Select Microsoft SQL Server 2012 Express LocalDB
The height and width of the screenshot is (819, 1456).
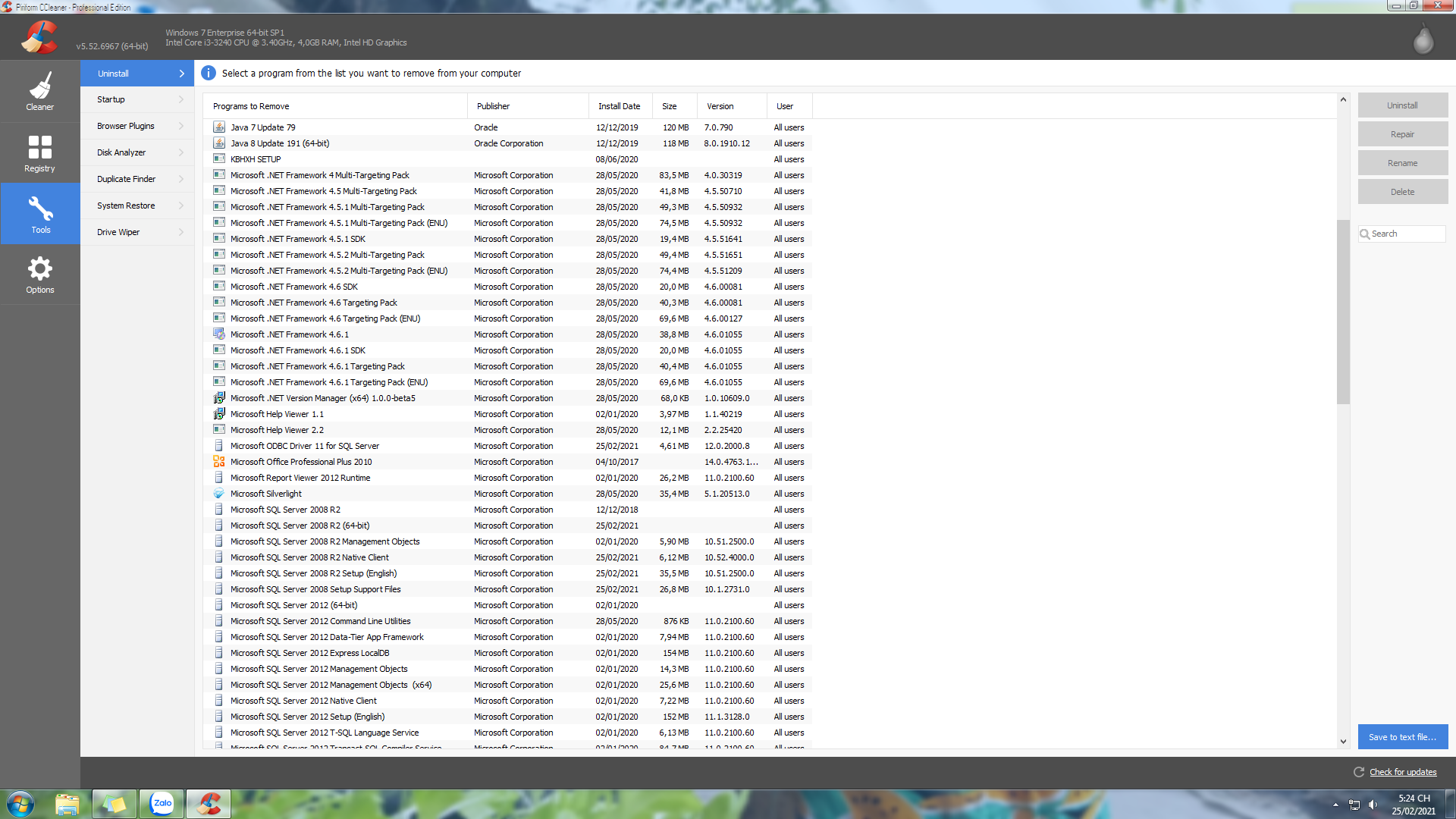(x=508, y=653)
